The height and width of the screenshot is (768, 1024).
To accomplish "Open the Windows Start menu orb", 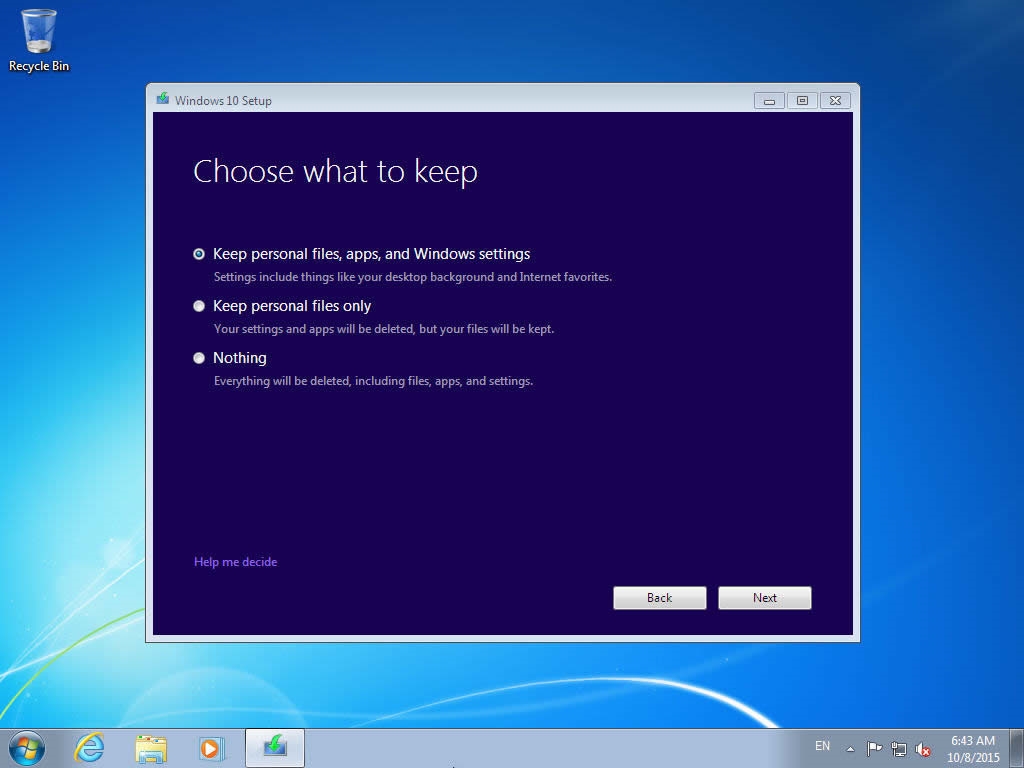I will coord(27,748).
